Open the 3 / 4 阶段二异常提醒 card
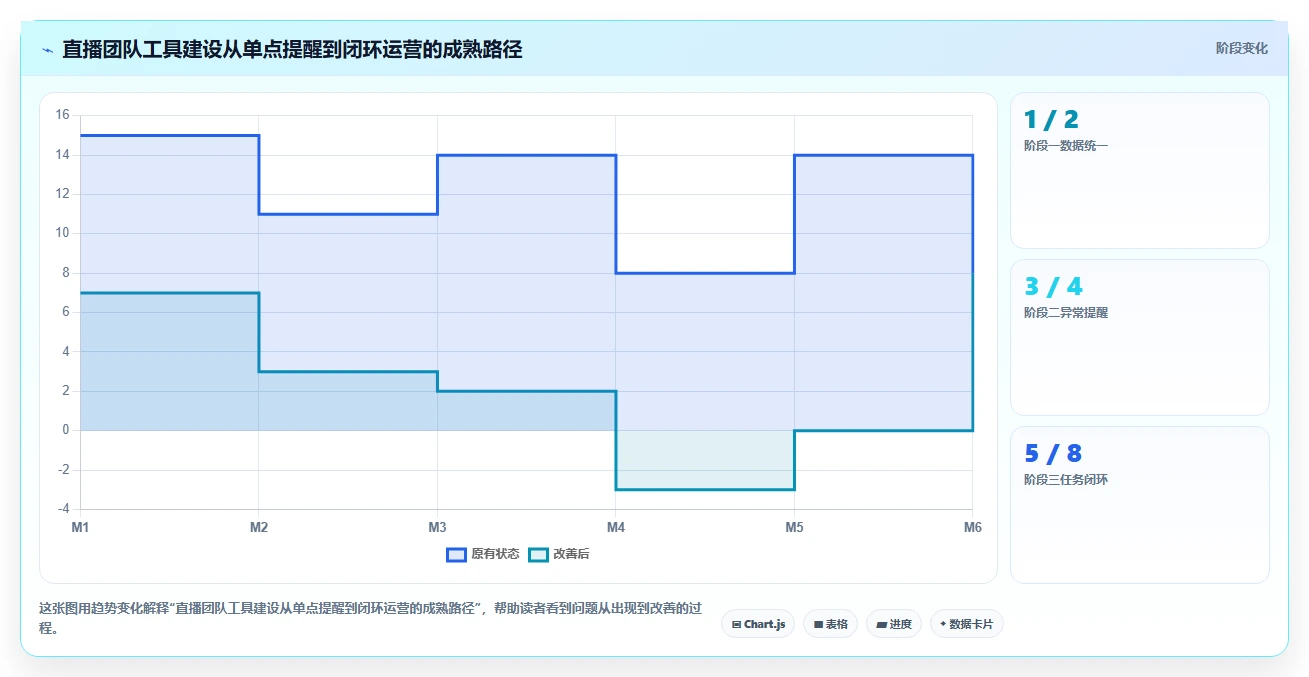Screen dimensions: 1309x677 pyautogui.click(x=1140, y=337)
